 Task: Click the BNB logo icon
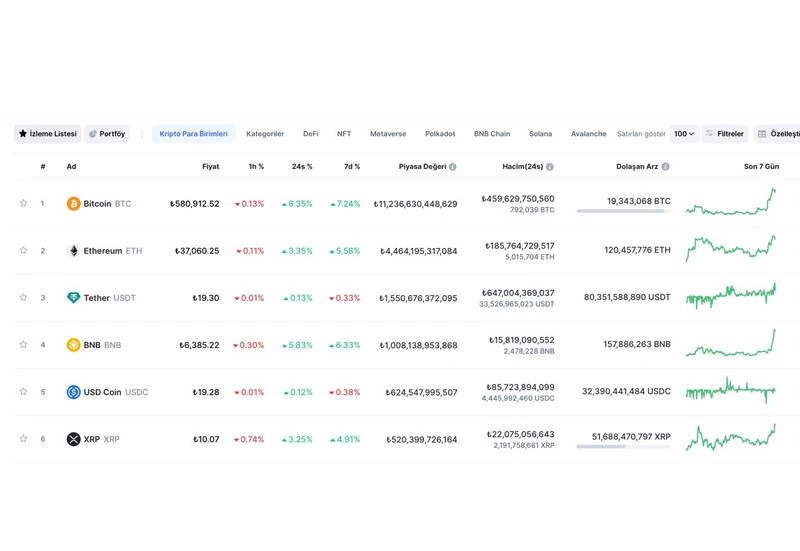(x=73, y=345)
